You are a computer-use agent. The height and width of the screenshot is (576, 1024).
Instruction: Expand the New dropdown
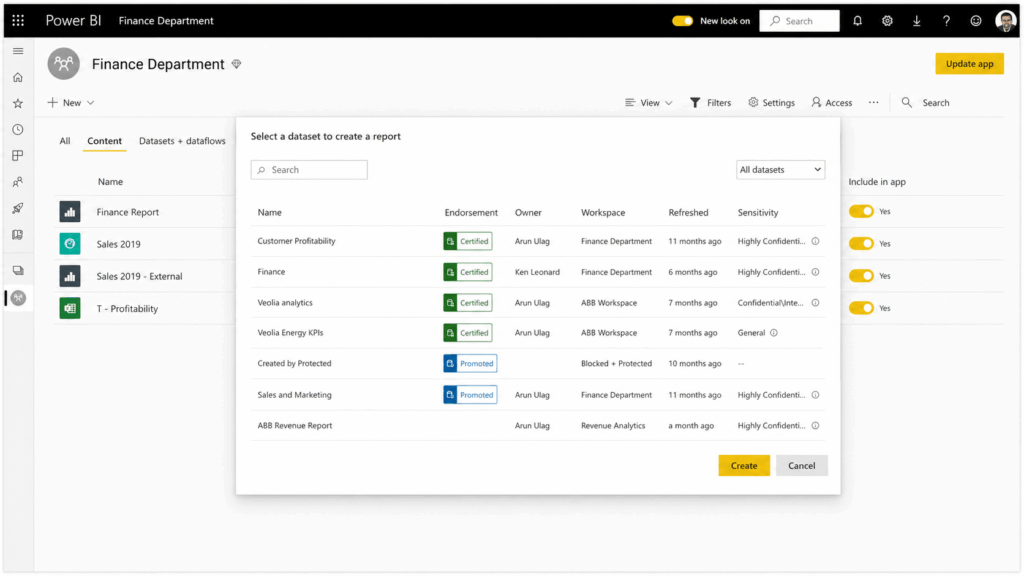click(x=71, y=103)
